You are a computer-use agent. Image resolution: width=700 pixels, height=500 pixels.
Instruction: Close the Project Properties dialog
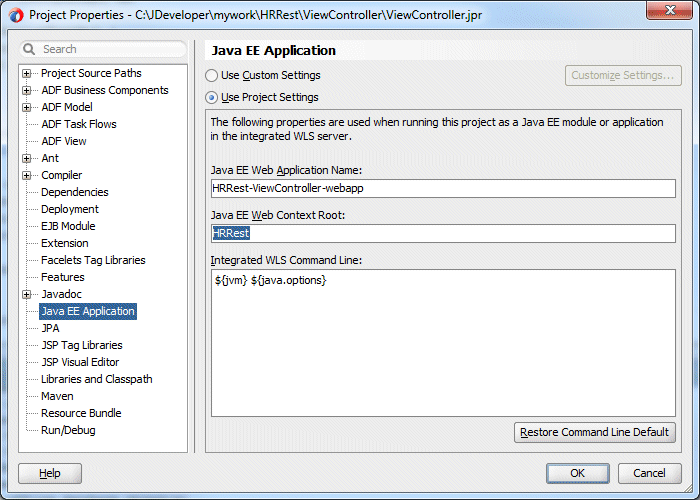click(670, 10)
